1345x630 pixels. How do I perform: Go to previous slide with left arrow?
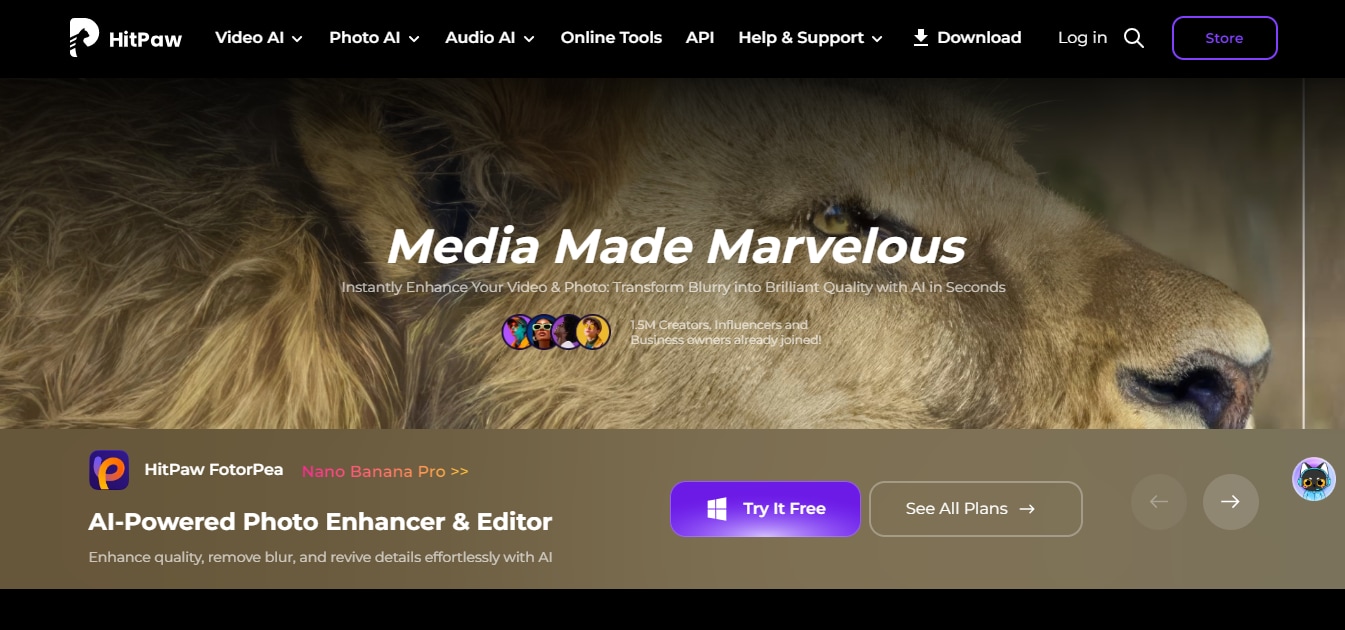click(1159, 502)
